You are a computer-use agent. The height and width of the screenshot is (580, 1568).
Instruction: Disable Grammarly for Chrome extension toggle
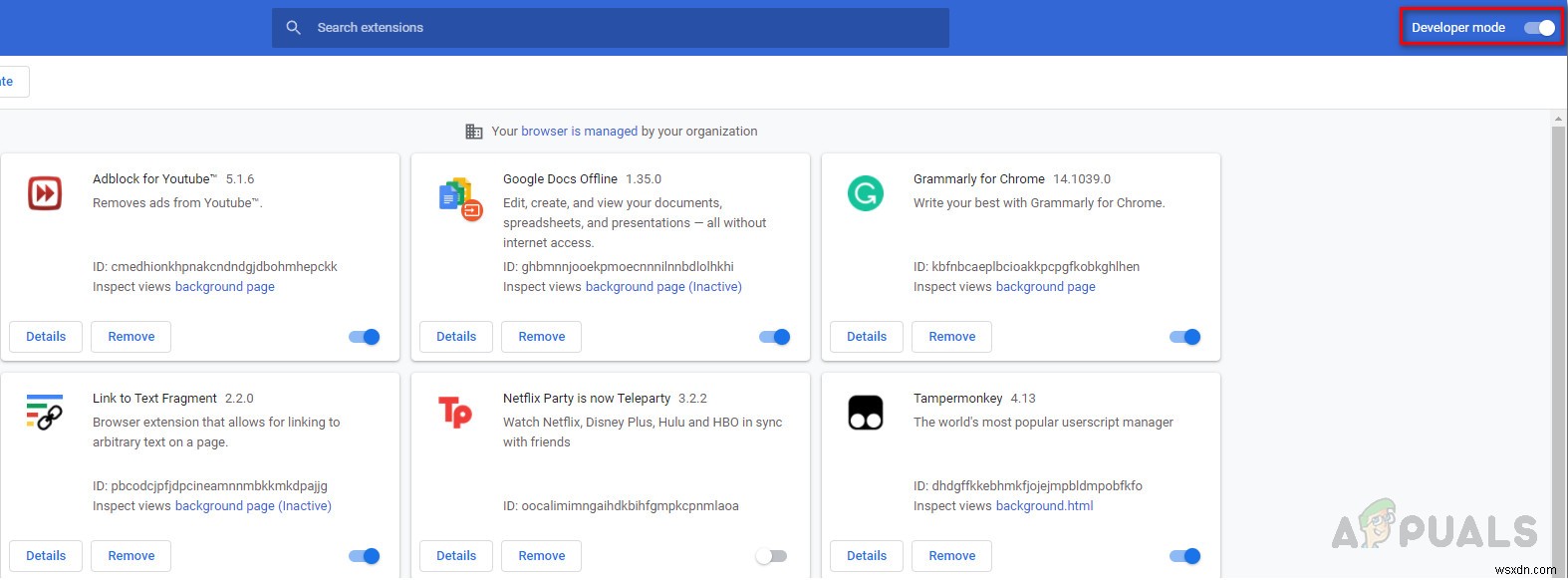coord(1185,337)
